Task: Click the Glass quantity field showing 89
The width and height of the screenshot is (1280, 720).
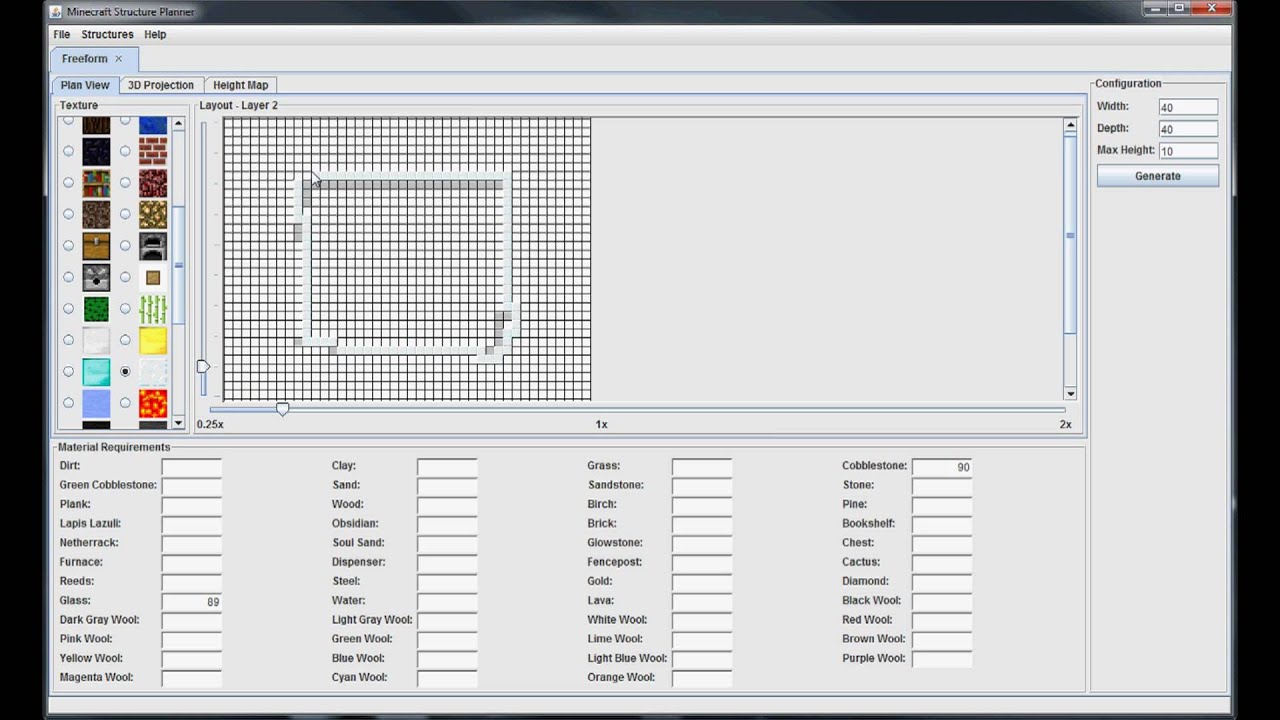Action: coord(192,602)
